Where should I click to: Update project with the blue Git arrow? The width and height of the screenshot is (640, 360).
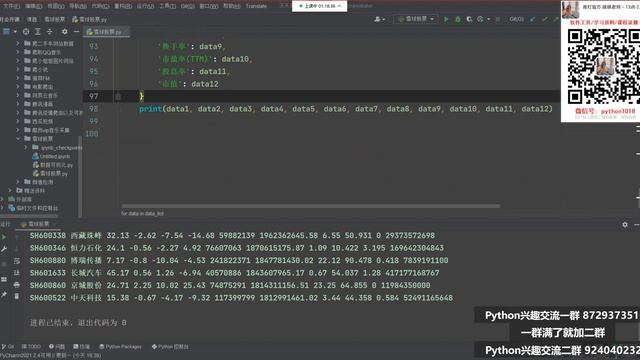click(x=533, y=19)
